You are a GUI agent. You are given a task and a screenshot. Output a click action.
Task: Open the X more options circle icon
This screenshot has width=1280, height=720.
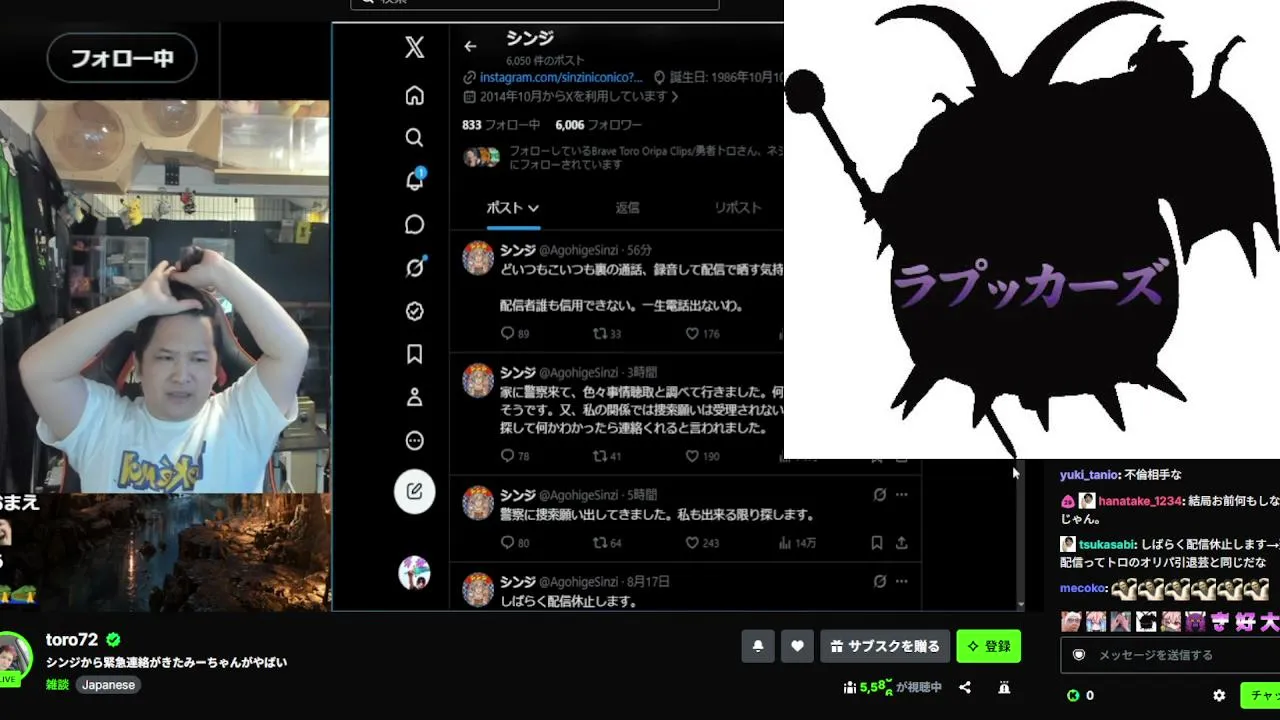coord(414,441)
